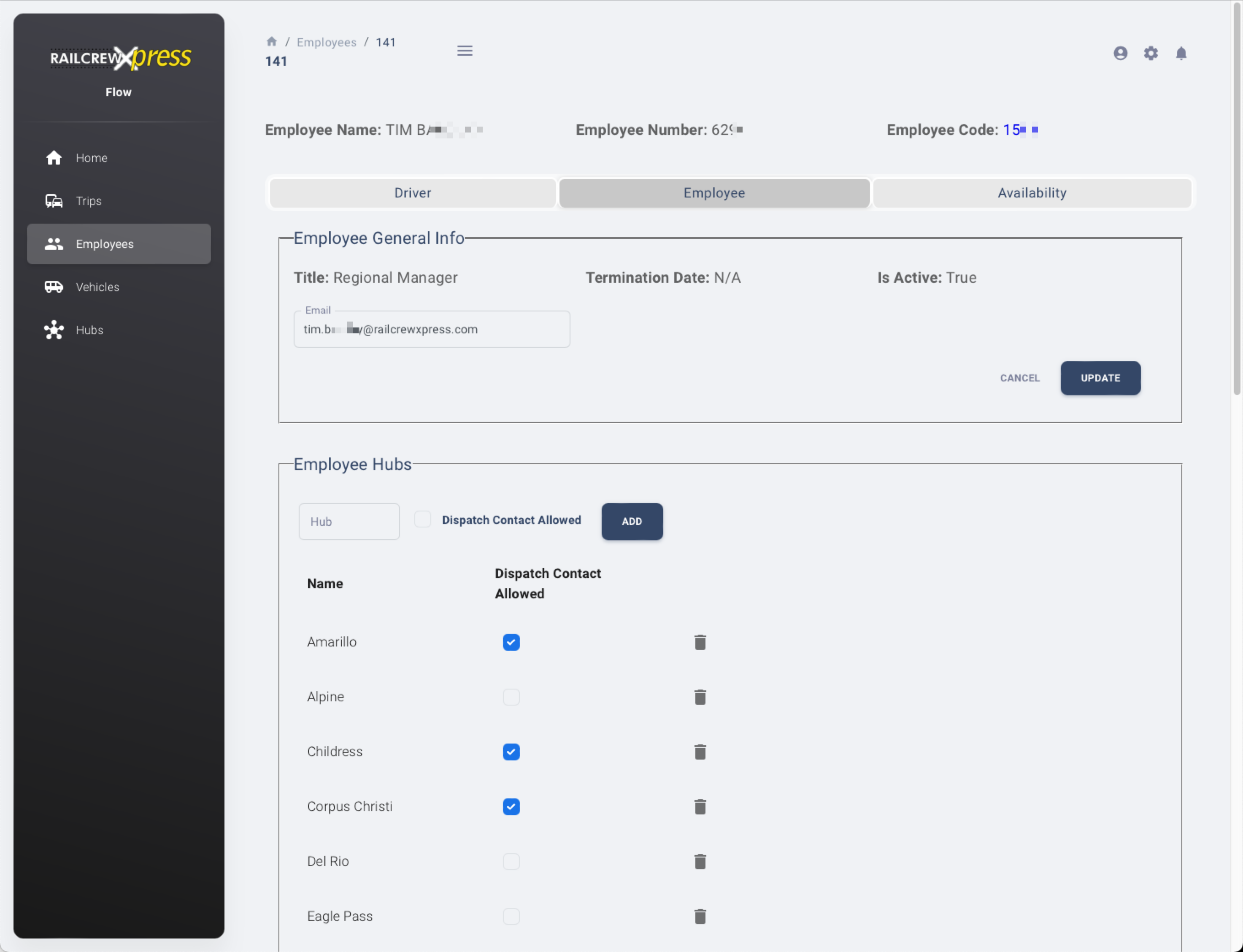Click the Amarillo hub name
Viewport: 1243px width, 952px height.
click(x=332, y=642)
